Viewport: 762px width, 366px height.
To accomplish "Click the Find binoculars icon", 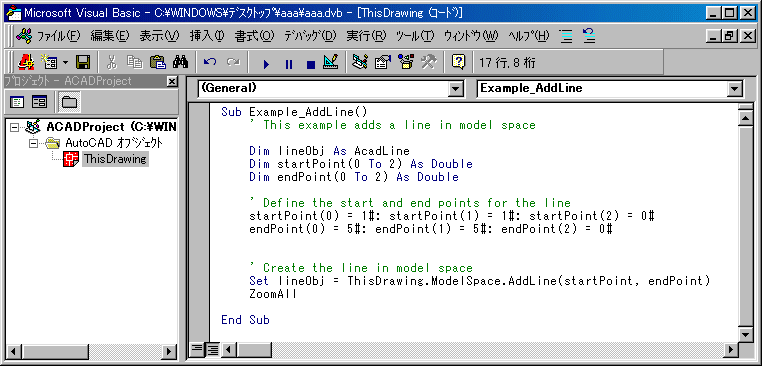I will pos(180,62).
